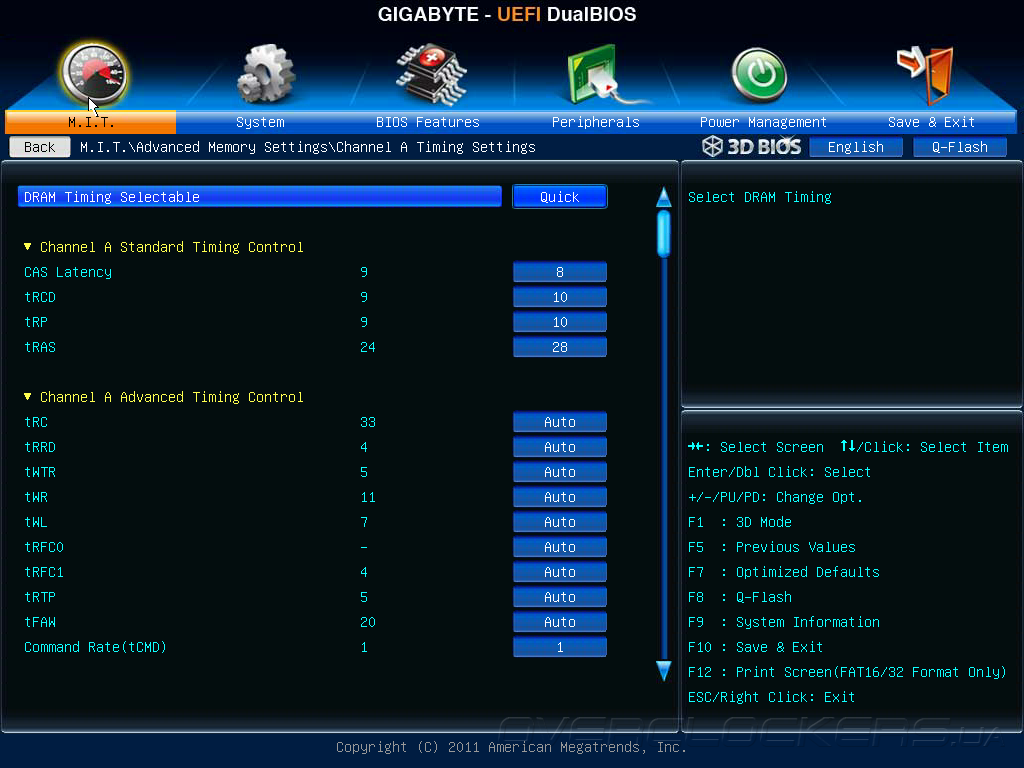This screenshot has height=768, width=1024.
Task: Click the M.I.T. speedometer gauge icon
Action: tap(94, 74)
